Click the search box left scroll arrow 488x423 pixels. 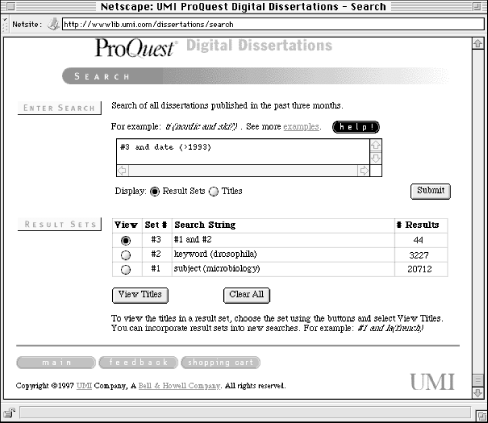(122, 171)
